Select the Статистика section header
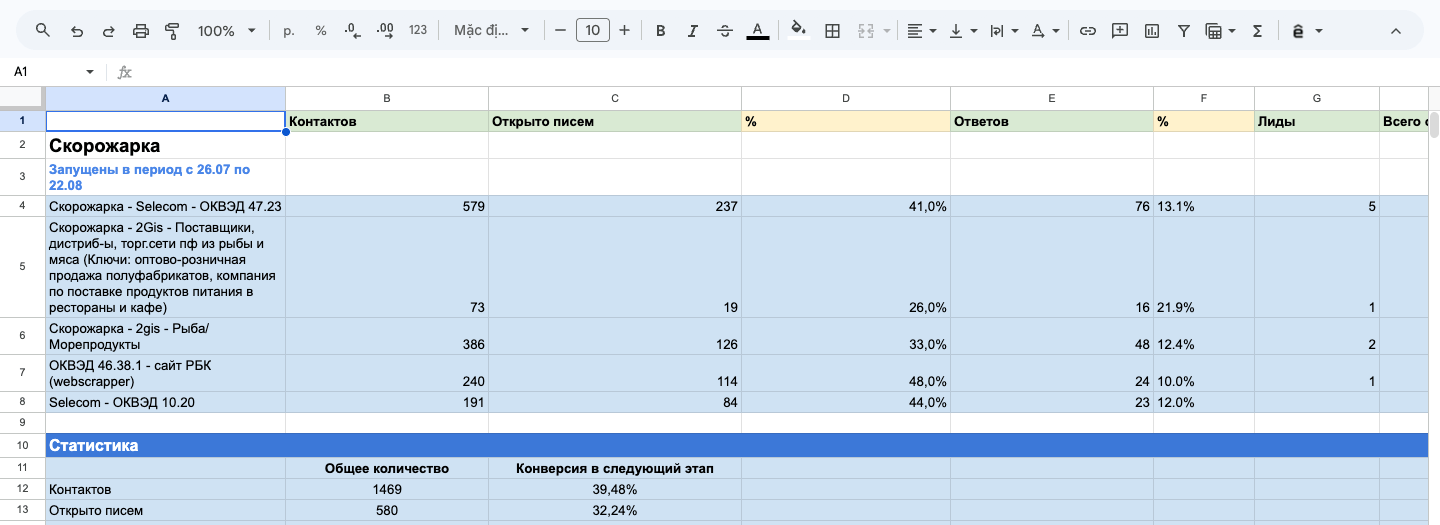The height and width of the screenshot is (525, 1440). pyautogui.click(x=737, y=445)
